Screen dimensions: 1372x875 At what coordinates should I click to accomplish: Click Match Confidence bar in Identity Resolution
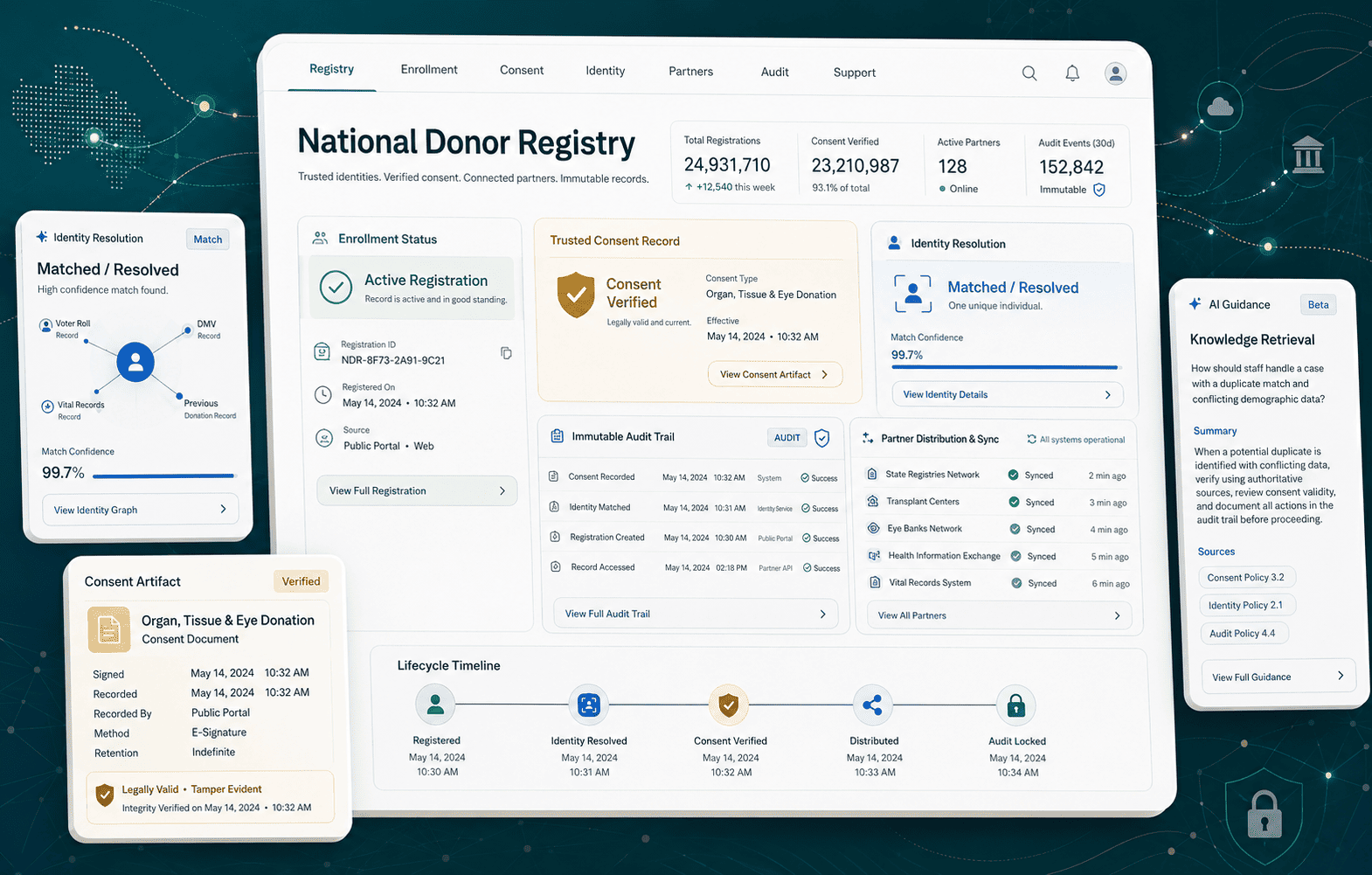point(1004,367)
